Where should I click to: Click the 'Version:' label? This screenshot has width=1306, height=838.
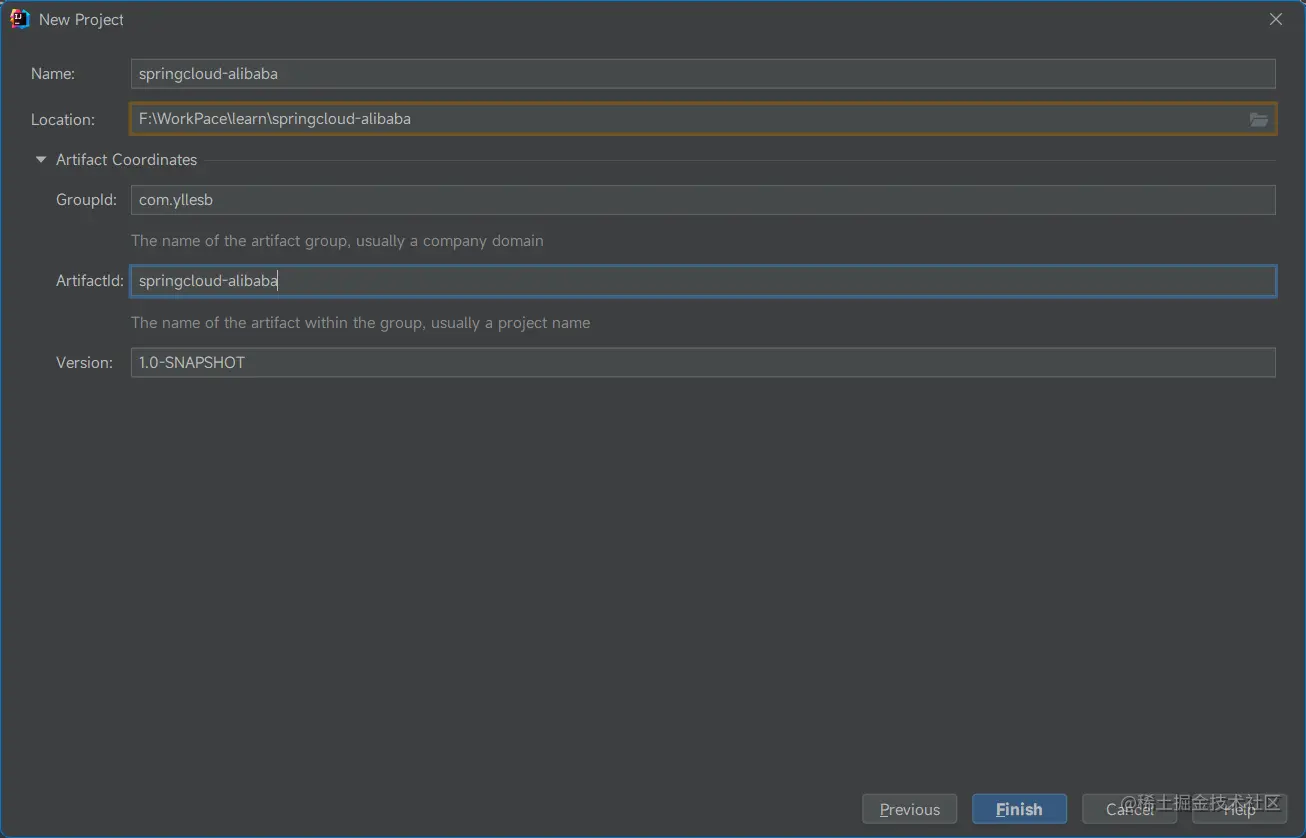[84, 362]
